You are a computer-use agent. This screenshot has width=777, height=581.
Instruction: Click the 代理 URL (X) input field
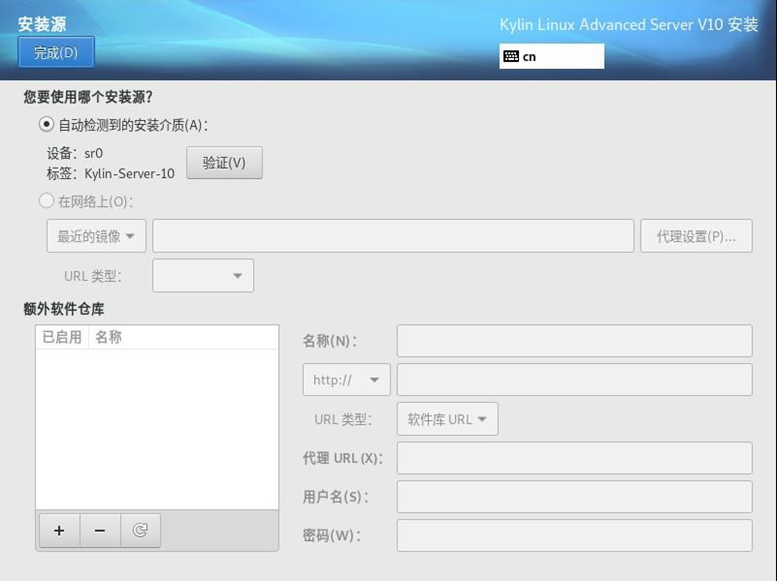coord(574,458)
